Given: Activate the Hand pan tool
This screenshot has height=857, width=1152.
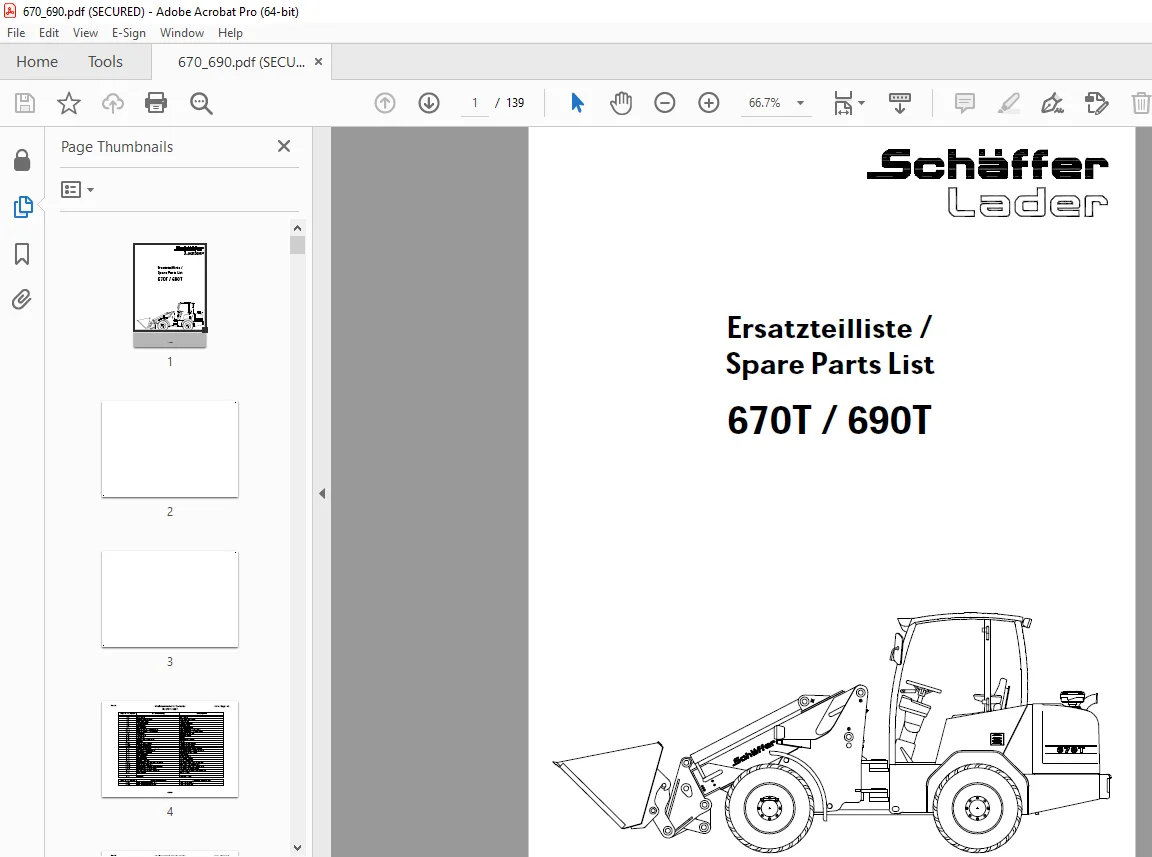Looking at the screenshot, I should pyautogui.click(x=621, y=103).
